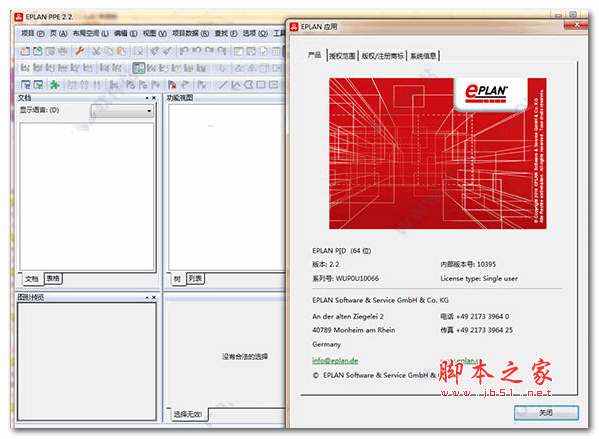Select the Polyline drawing tool
The width and height of the screenshot is (599, 439).
tap(236, 84)
